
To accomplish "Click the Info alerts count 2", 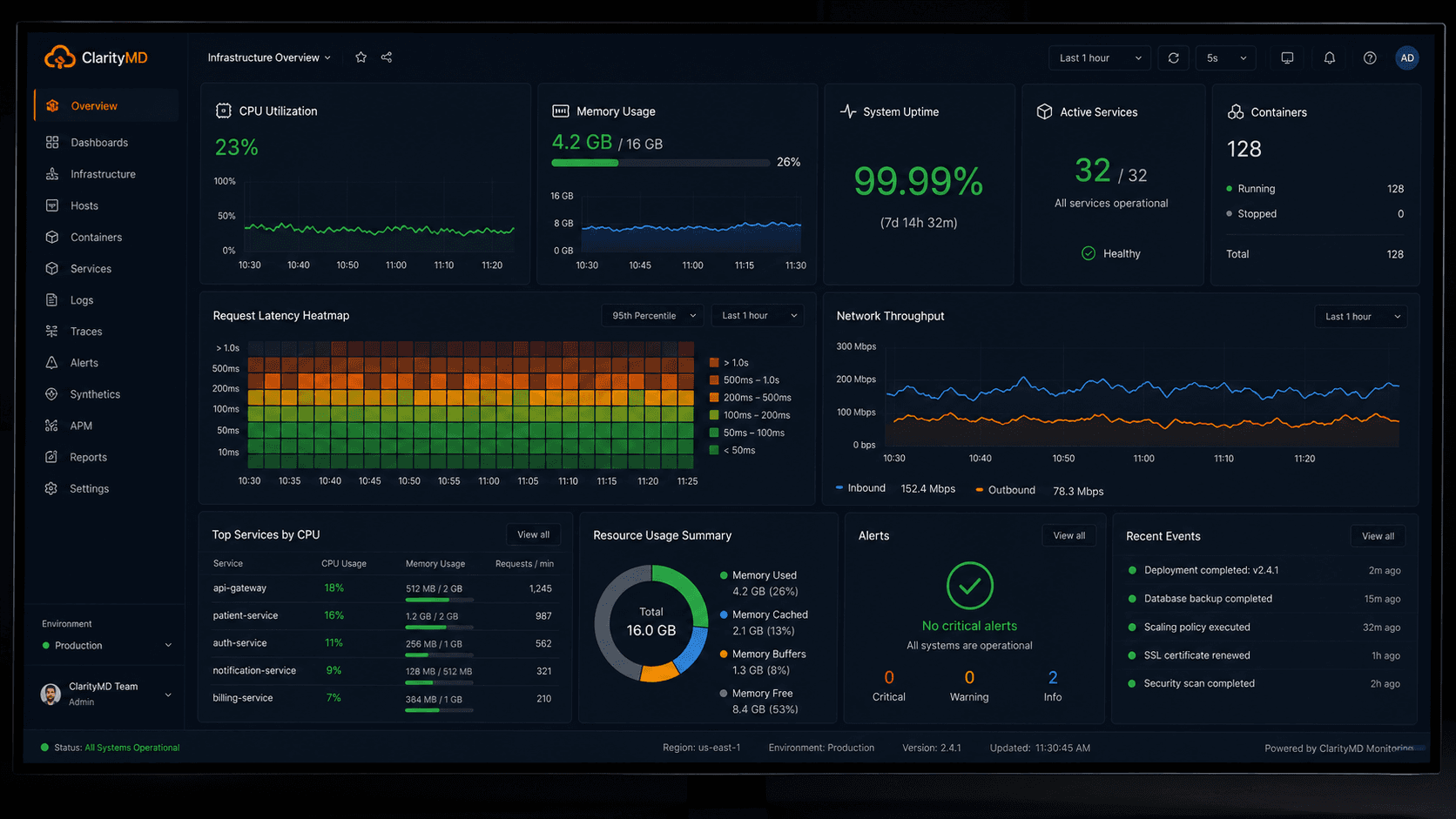I will click(x=1053, y=677).
